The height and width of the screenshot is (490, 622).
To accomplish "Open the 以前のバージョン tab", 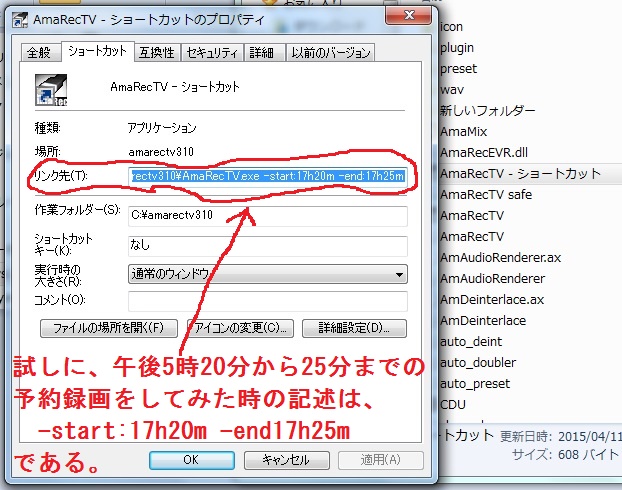I will [330, 52].
